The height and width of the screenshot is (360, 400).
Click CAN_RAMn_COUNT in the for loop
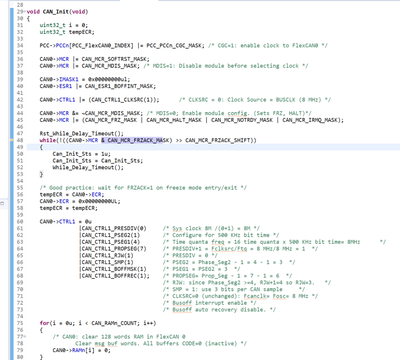tap(114, 323)
